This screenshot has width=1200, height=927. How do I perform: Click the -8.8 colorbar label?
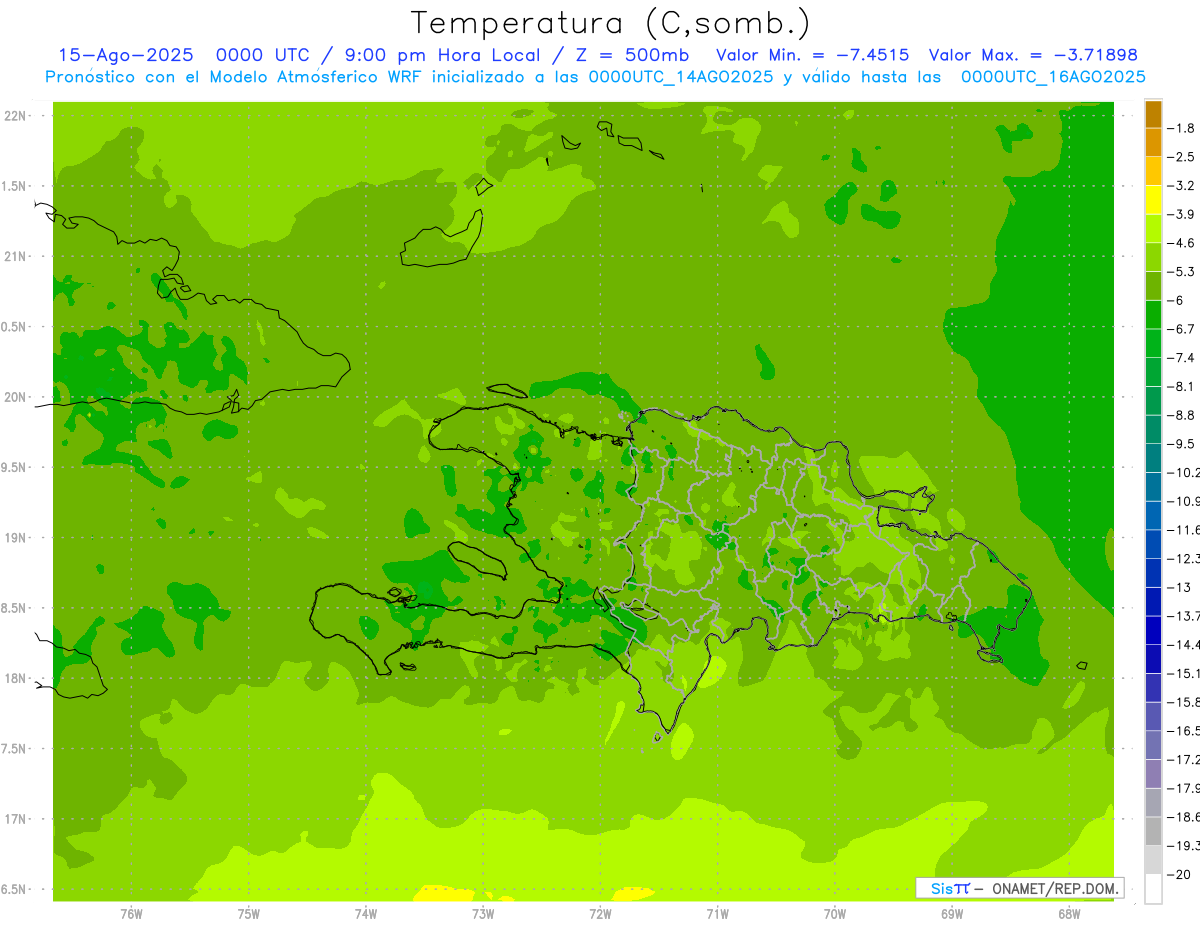click(1180, 415)
